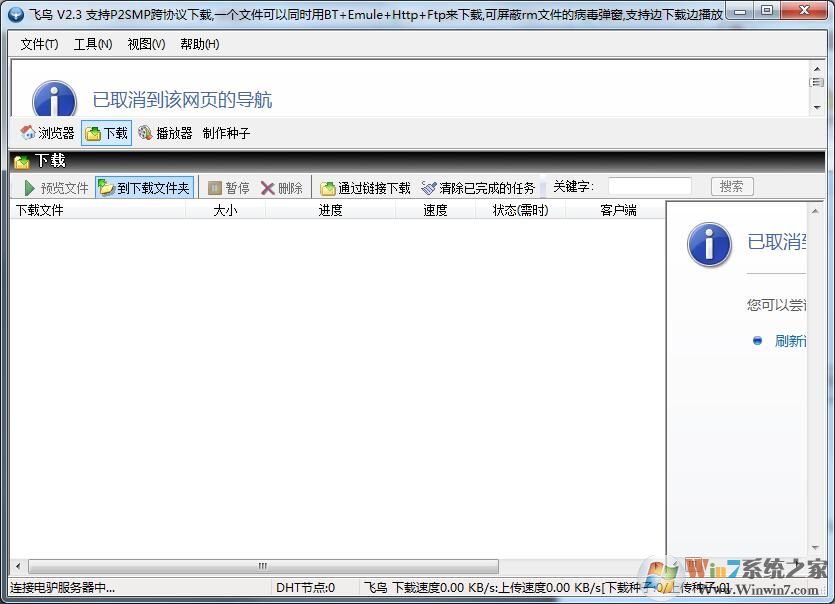Click the 暂停 pause button
Viewport: 835px width, 604px height.
228,187
